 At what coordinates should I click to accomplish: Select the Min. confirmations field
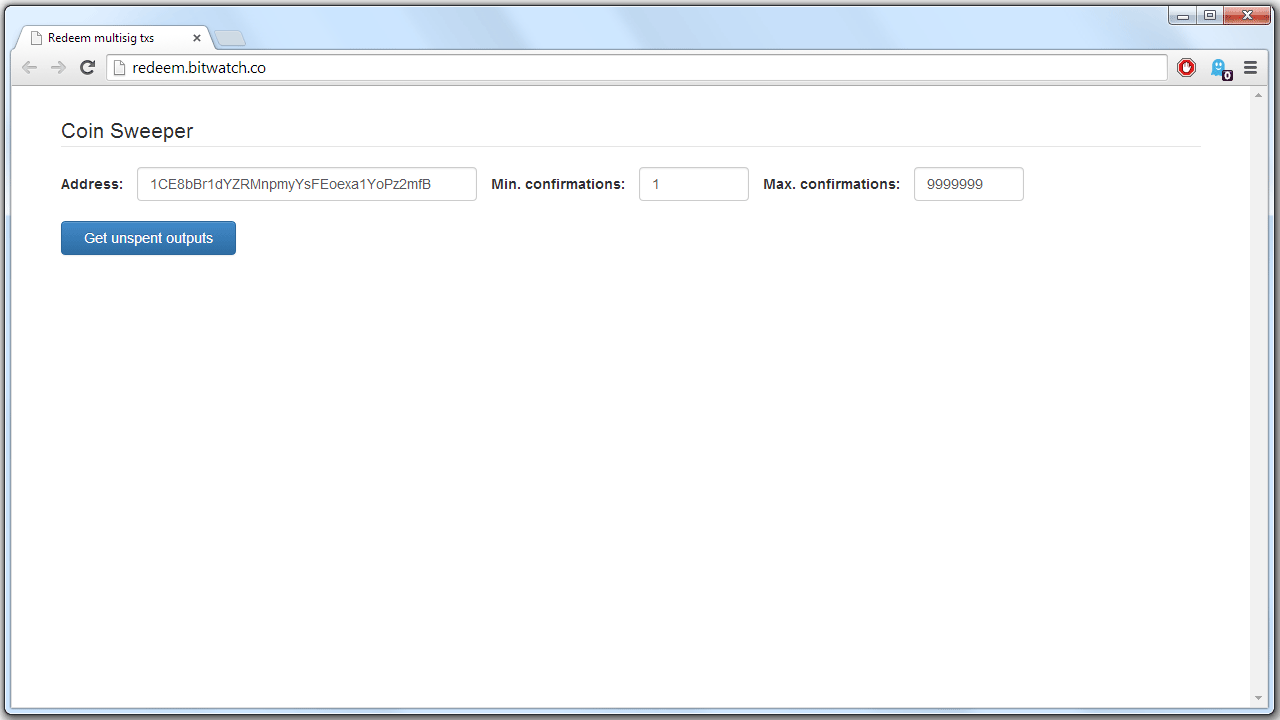tap(693, 184)
